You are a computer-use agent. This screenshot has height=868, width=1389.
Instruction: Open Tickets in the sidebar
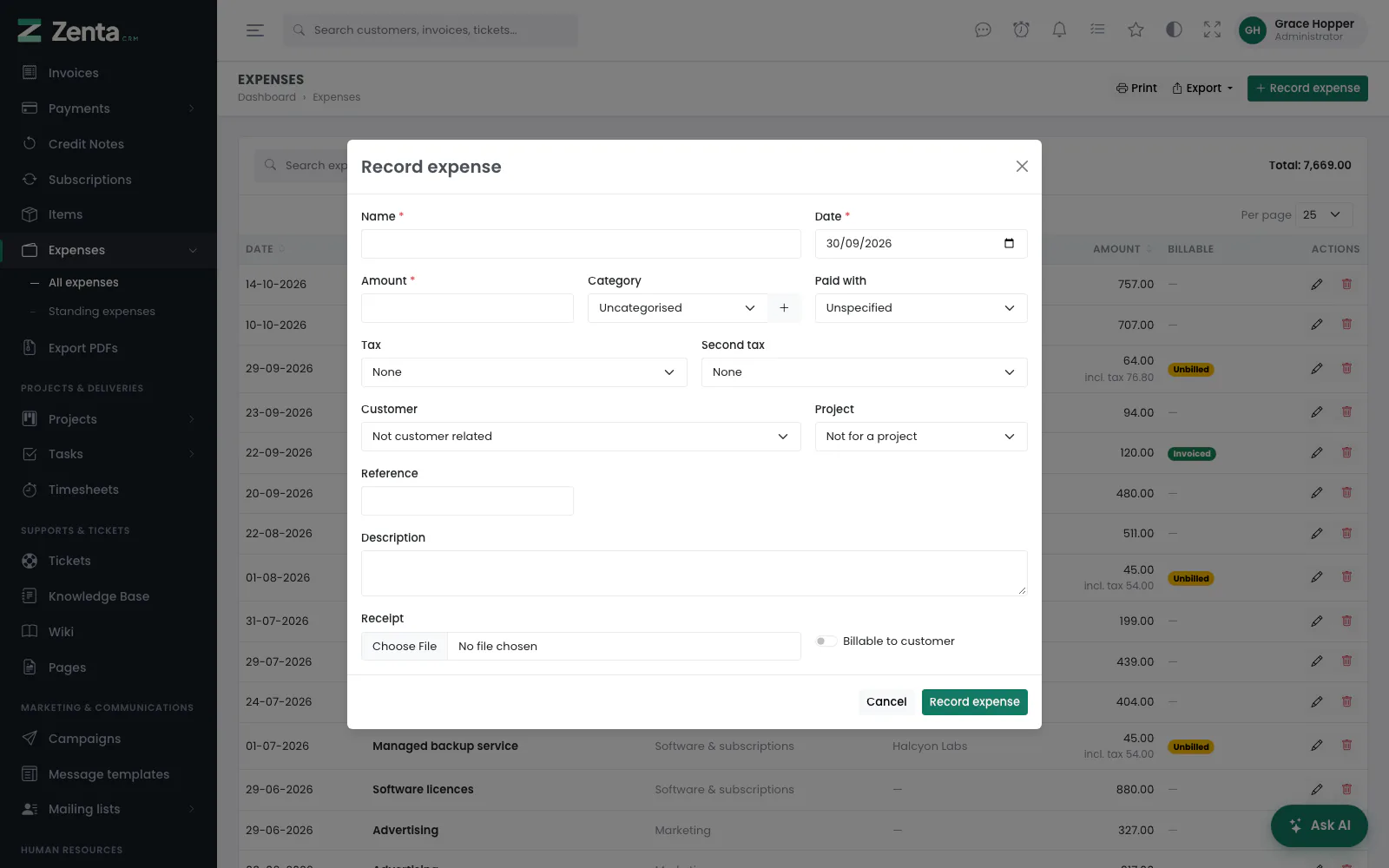(109, 561)
